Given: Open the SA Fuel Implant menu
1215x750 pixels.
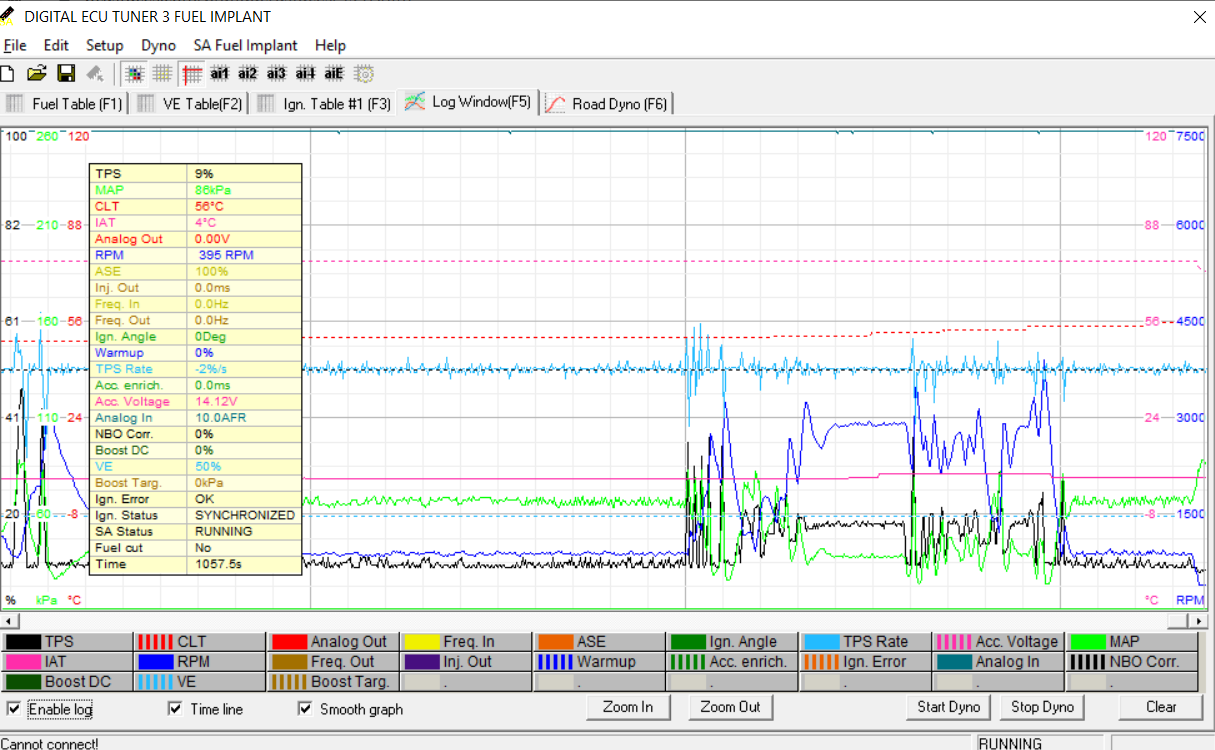Looking at the screenshot, I should point(245,45).
